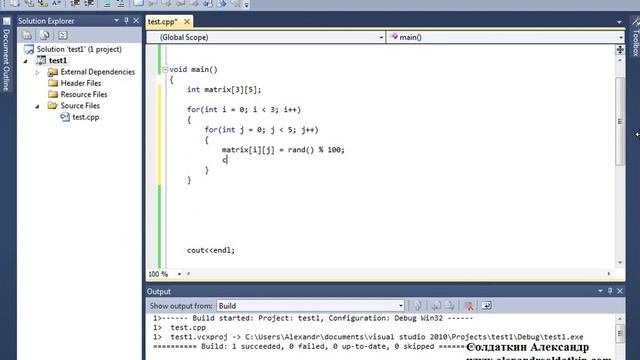640x360 pixels.
Task: Click the 'matrix[i][j] = rand() % 100;' line
Action: coord(283,150)
